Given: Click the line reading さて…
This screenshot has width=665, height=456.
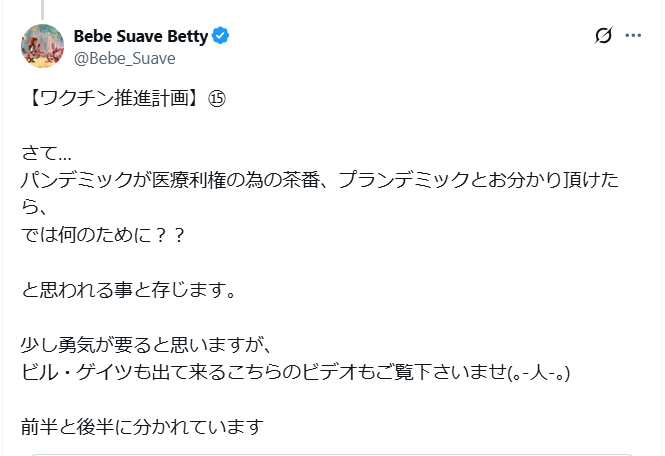Looking at the screenshot, I should point(46,156).
